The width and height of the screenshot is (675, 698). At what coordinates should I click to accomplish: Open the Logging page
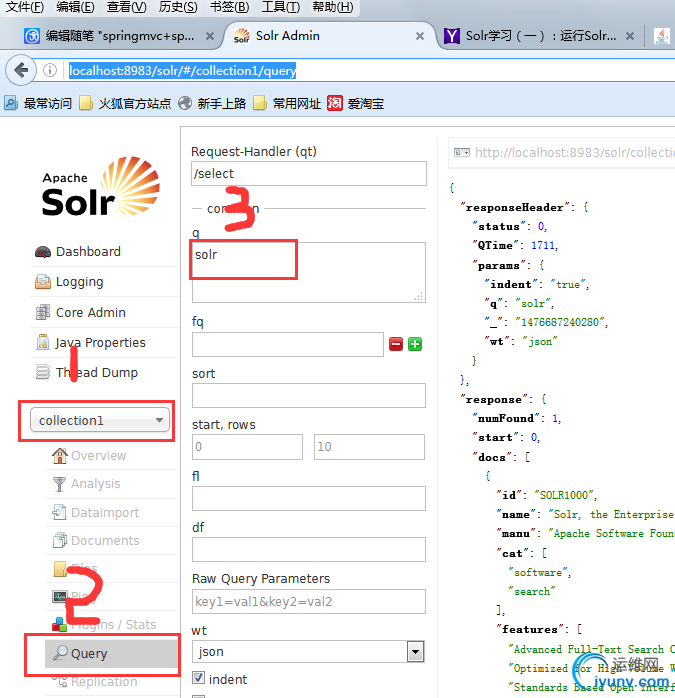click(x=80, y=282)
